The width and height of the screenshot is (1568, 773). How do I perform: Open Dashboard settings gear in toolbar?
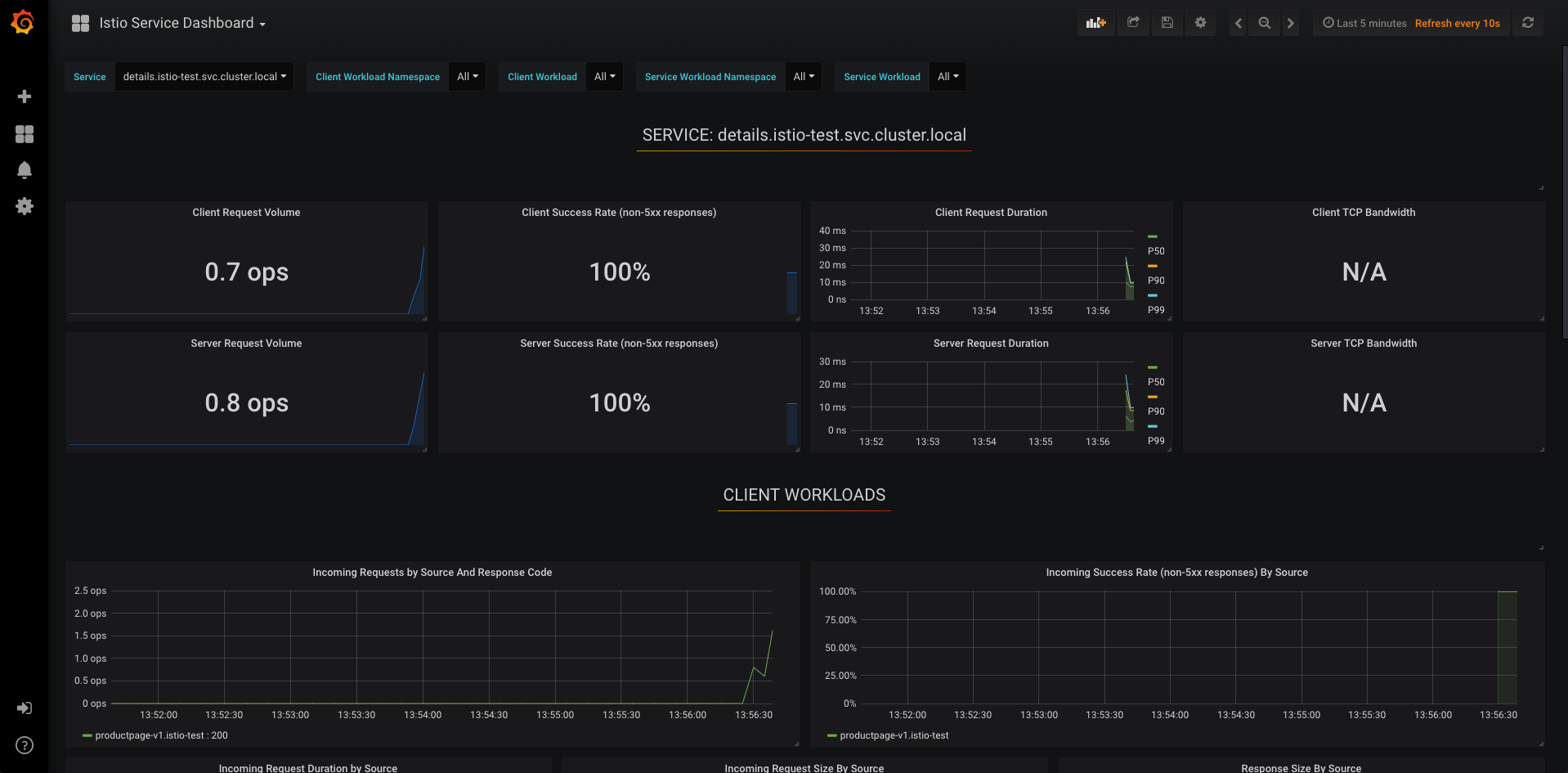click(1201, 23)
